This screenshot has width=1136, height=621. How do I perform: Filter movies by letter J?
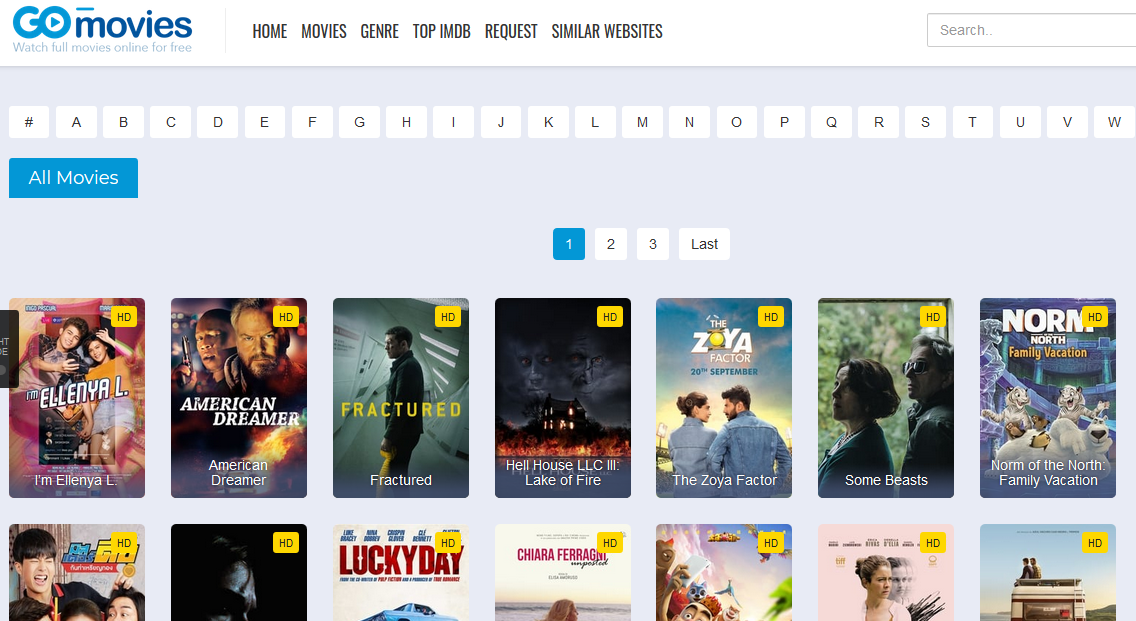point(501,122)
